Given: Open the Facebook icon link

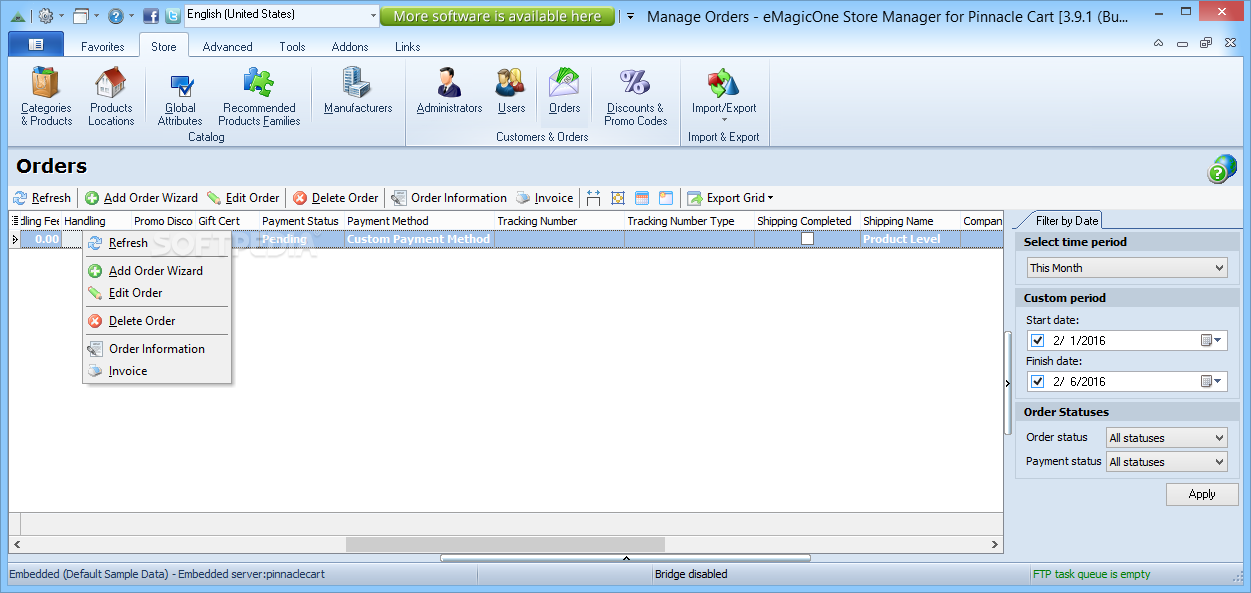Looking at the screenshot, I should pos(151,15).
